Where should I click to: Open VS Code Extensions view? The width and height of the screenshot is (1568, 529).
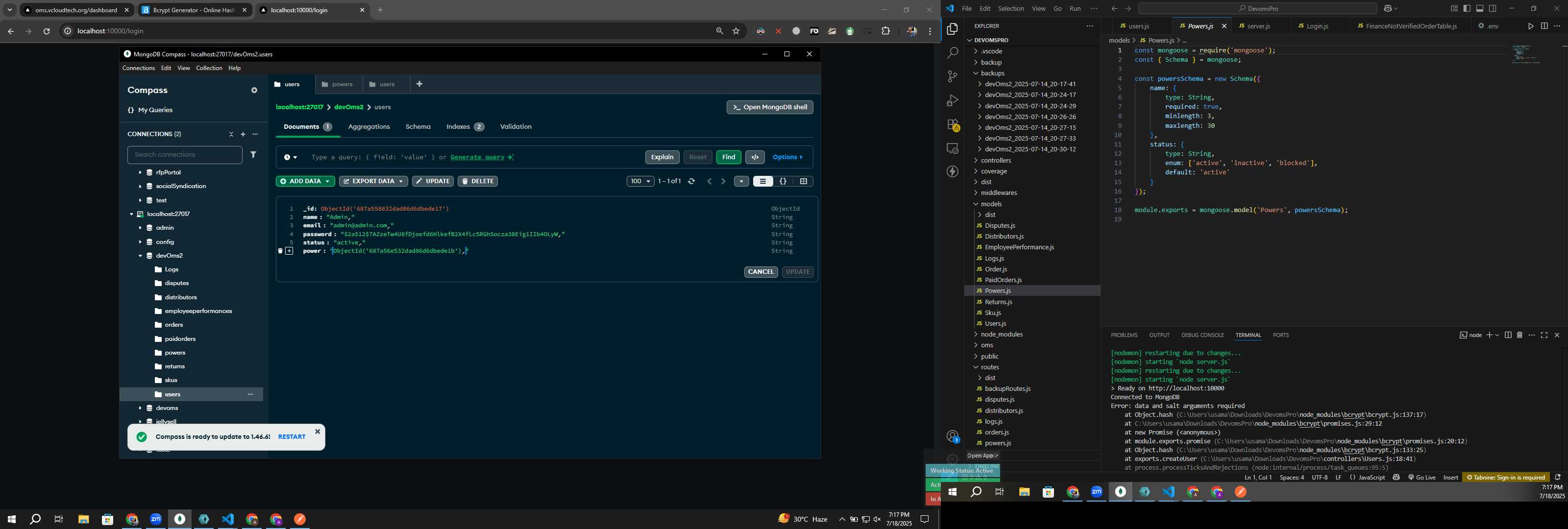click(953, 125)
